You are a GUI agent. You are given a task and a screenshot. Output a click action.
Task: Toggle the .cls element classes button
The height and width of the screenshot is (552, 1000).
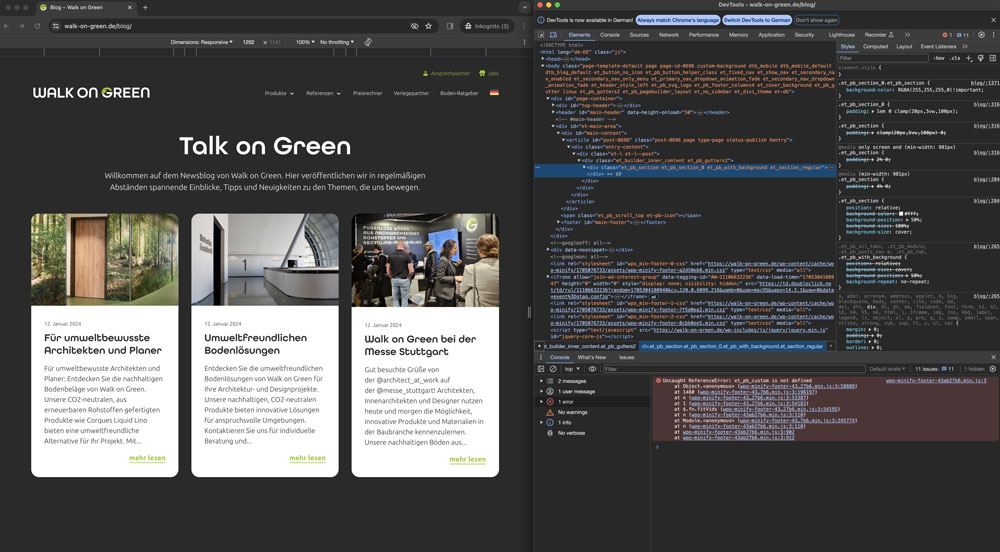pos(955,58)
